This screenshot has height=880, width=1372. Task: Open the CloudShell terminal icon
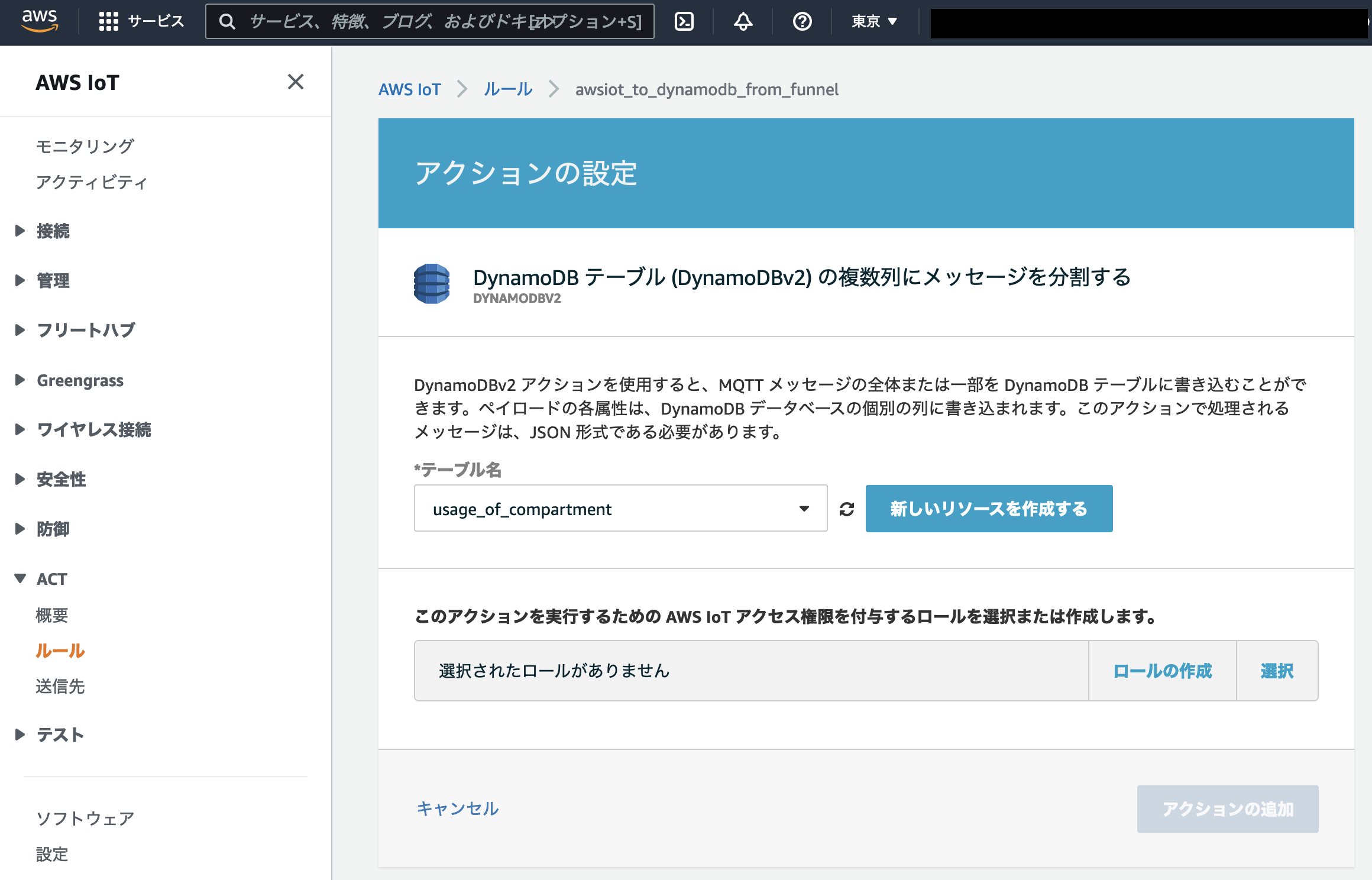pos(684,21)
